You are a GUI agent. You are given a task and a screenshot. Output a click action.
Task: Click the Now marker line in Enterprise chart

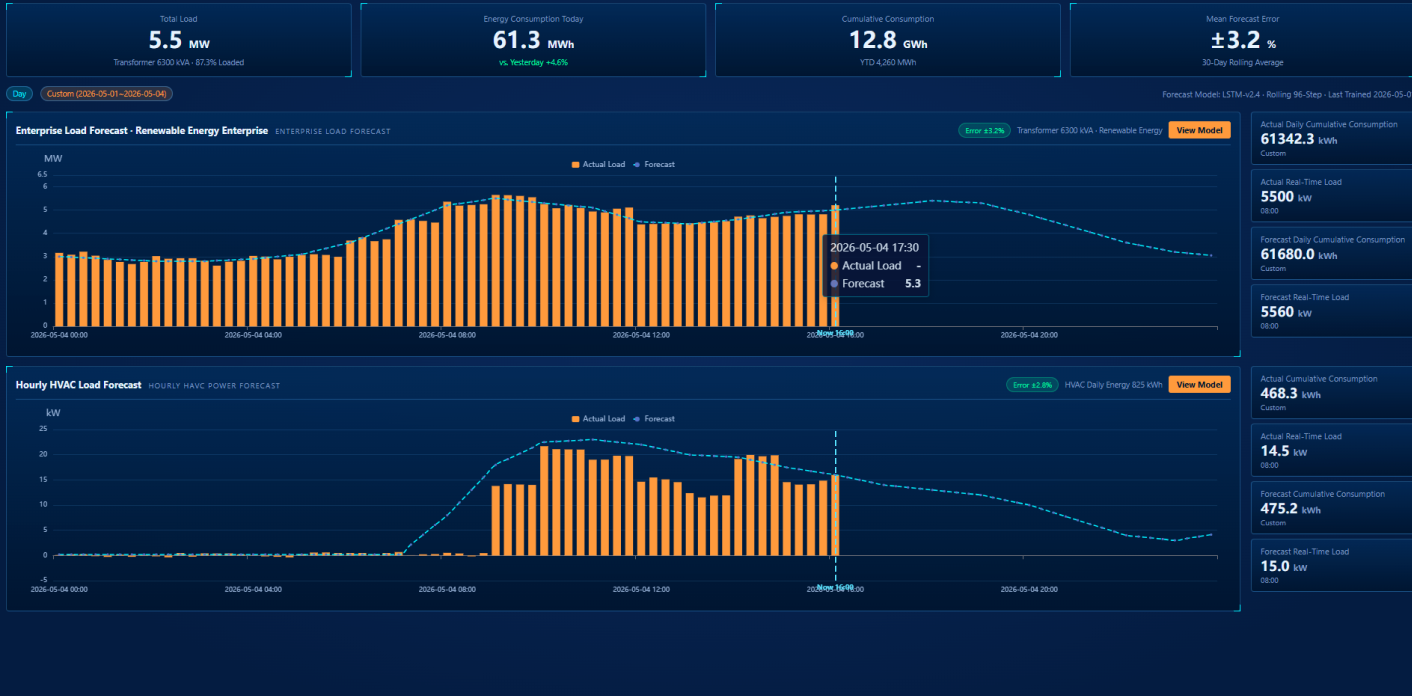835,250
